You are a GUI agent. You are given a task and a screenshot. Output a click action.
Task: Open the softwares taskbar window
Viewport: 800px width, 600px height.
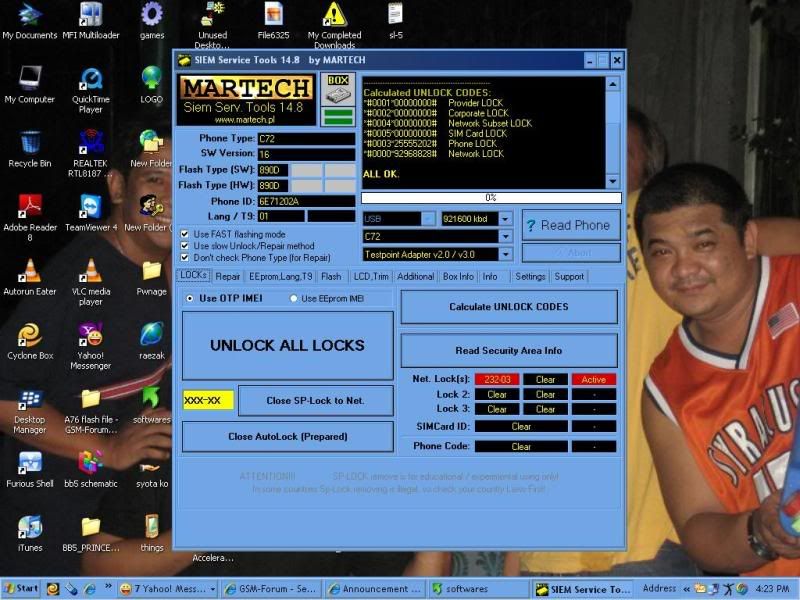(x=477, y=589)
